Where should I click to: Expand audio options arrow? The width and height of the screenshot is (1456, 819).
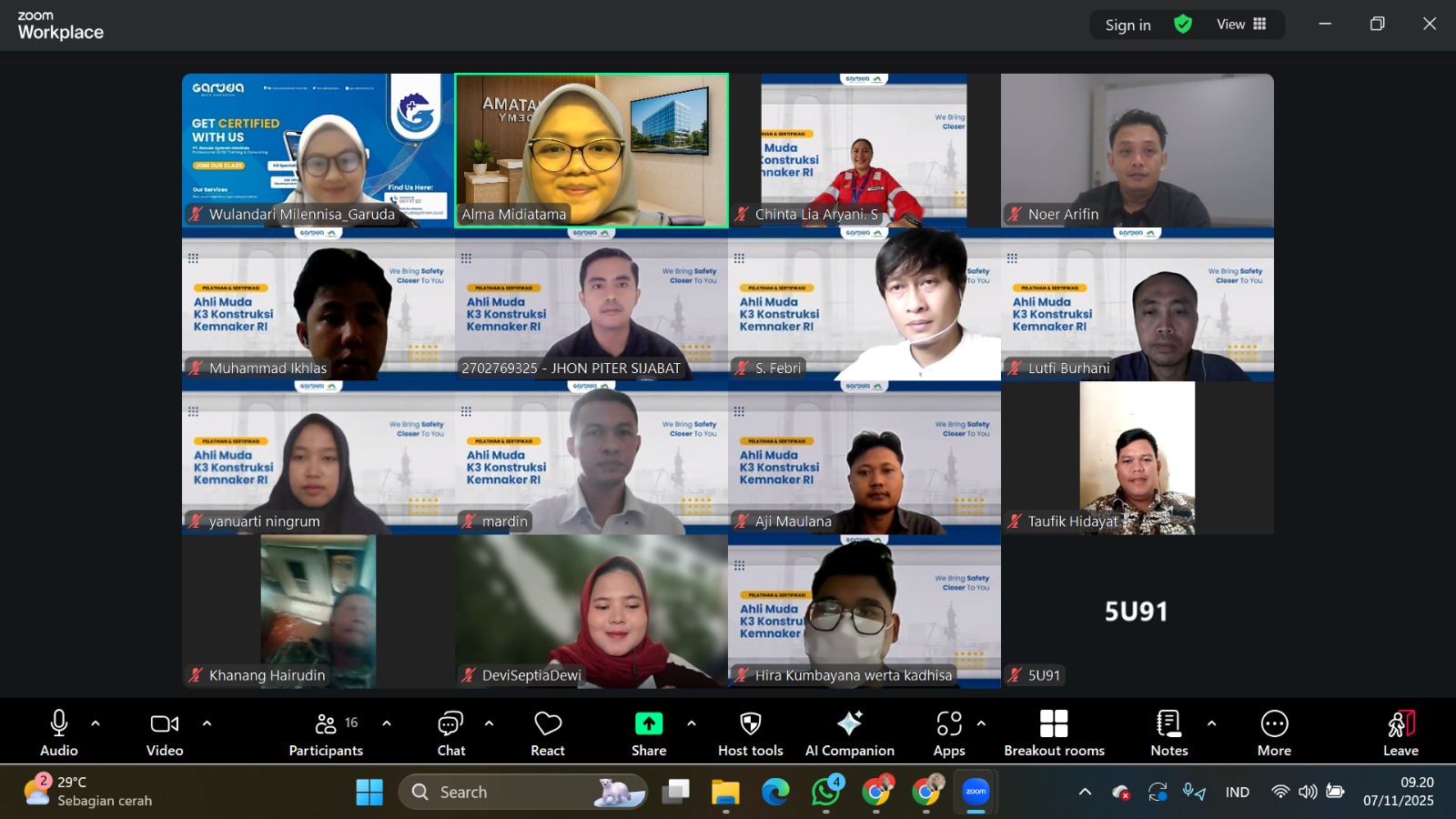[96, 723]
